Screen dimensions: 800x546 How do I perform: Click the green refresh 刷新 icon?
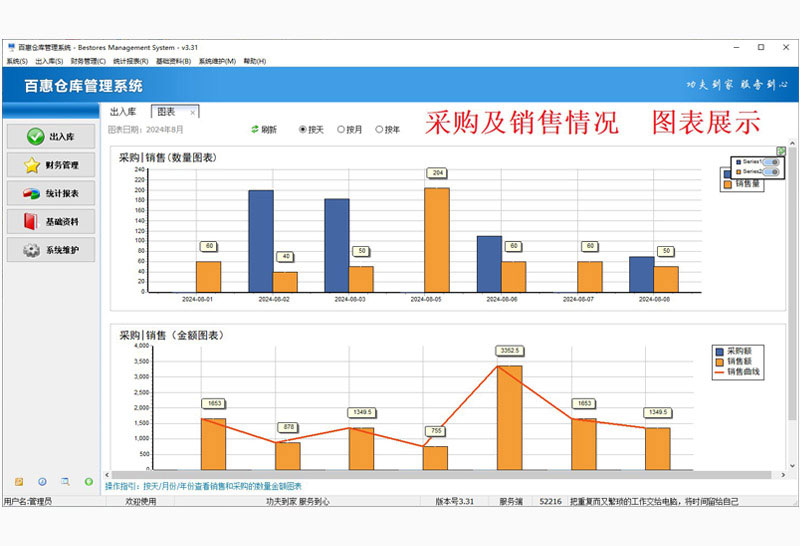point(255,130)
